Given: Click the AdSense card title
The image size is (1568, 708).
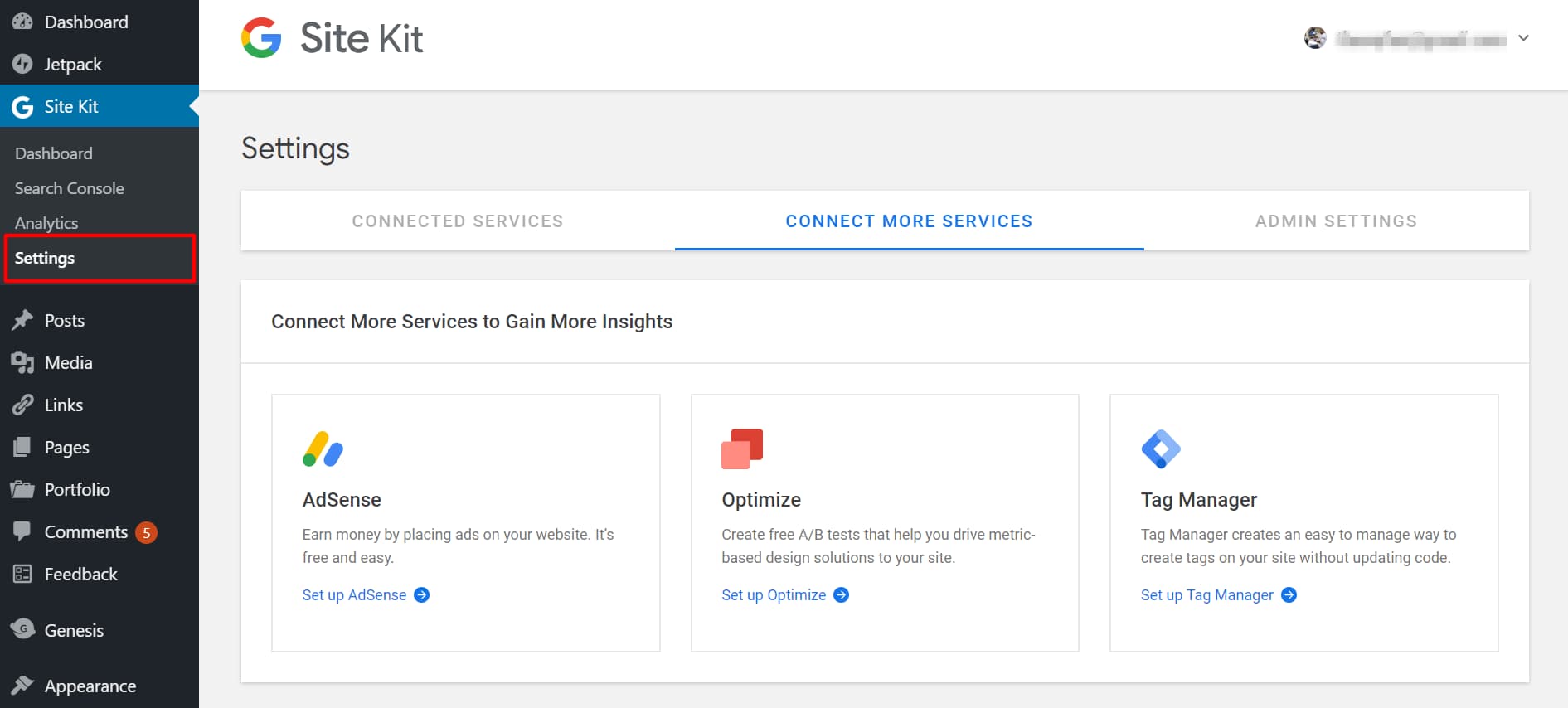Looking at the screenshot, I should (342, 500).
